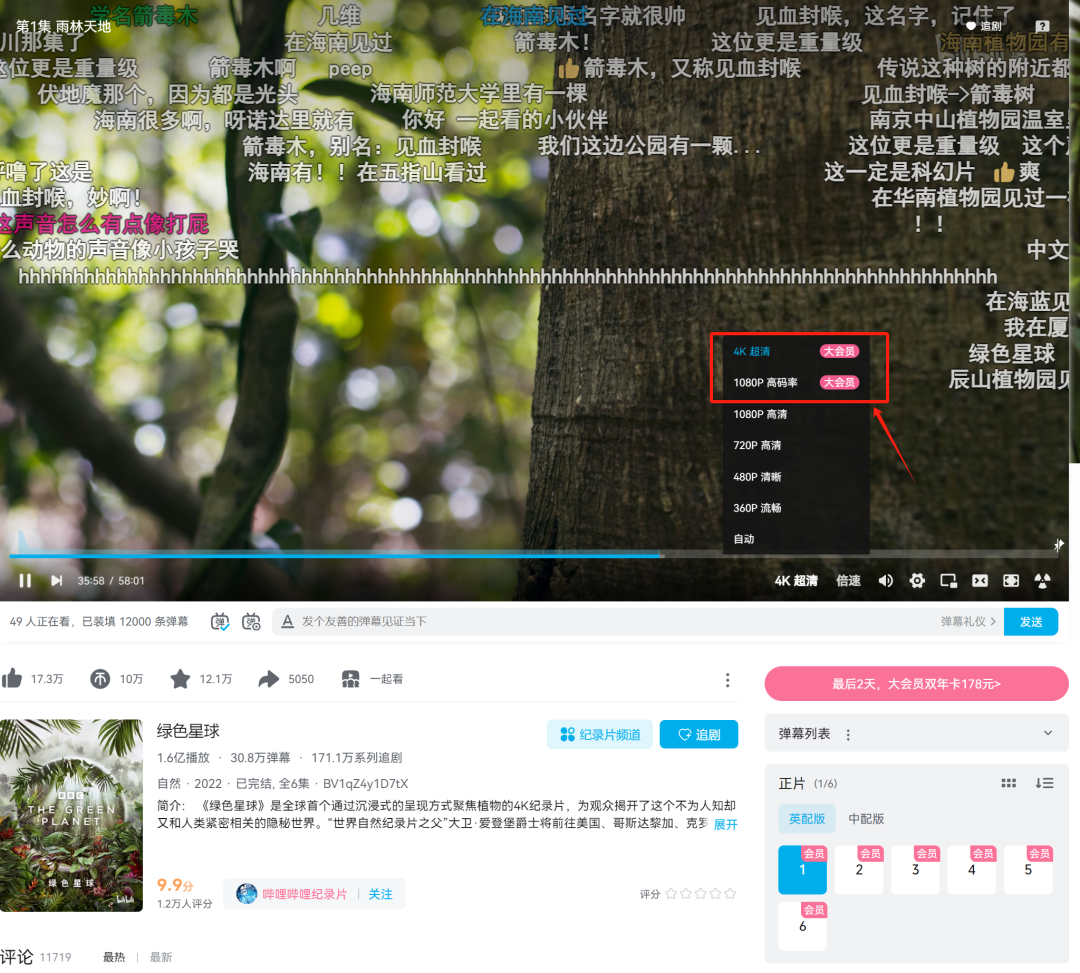
Task: Select 4K 超清 quality option in menu
Action: tap(796, 351)
